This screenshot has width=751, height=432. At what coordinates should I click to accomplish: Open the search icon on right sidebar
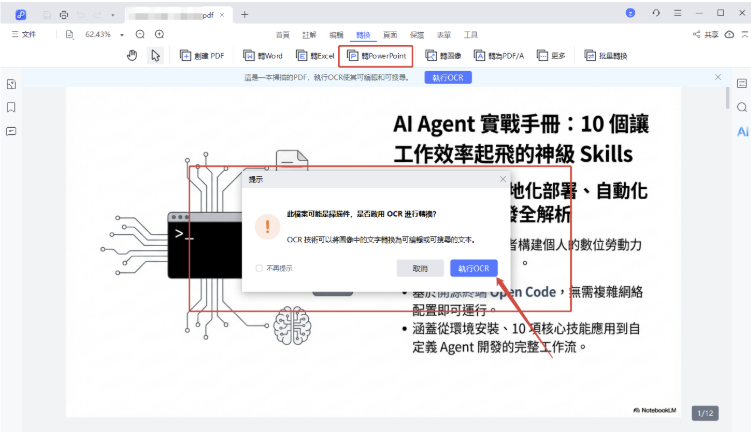pyautogui.click(x=742, y=107)
